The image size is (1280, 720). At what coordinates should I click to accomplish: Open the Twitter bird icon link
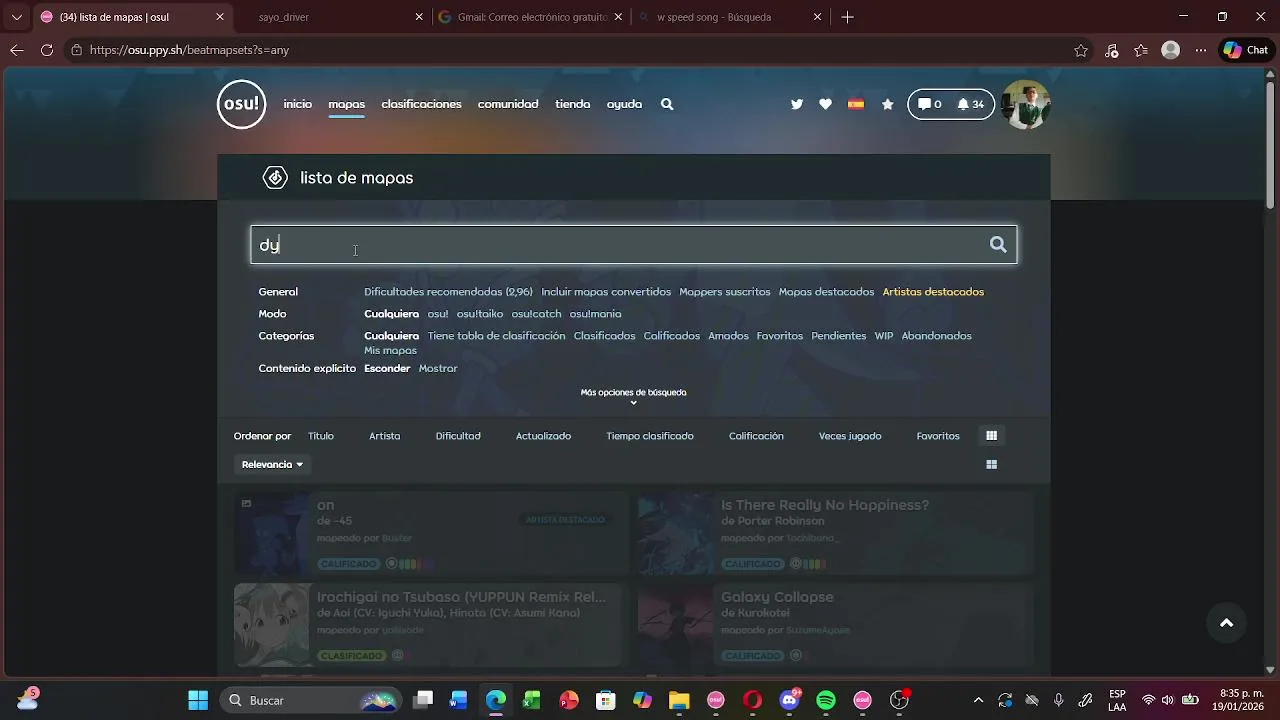(x=797, y=104)
